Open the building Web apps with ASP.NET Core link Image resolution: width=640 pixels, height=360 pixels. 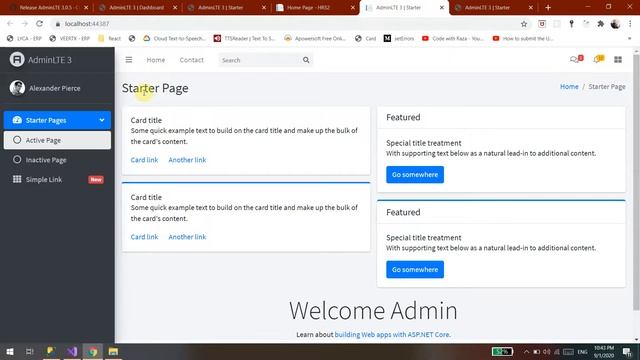[x=392, y=334]
